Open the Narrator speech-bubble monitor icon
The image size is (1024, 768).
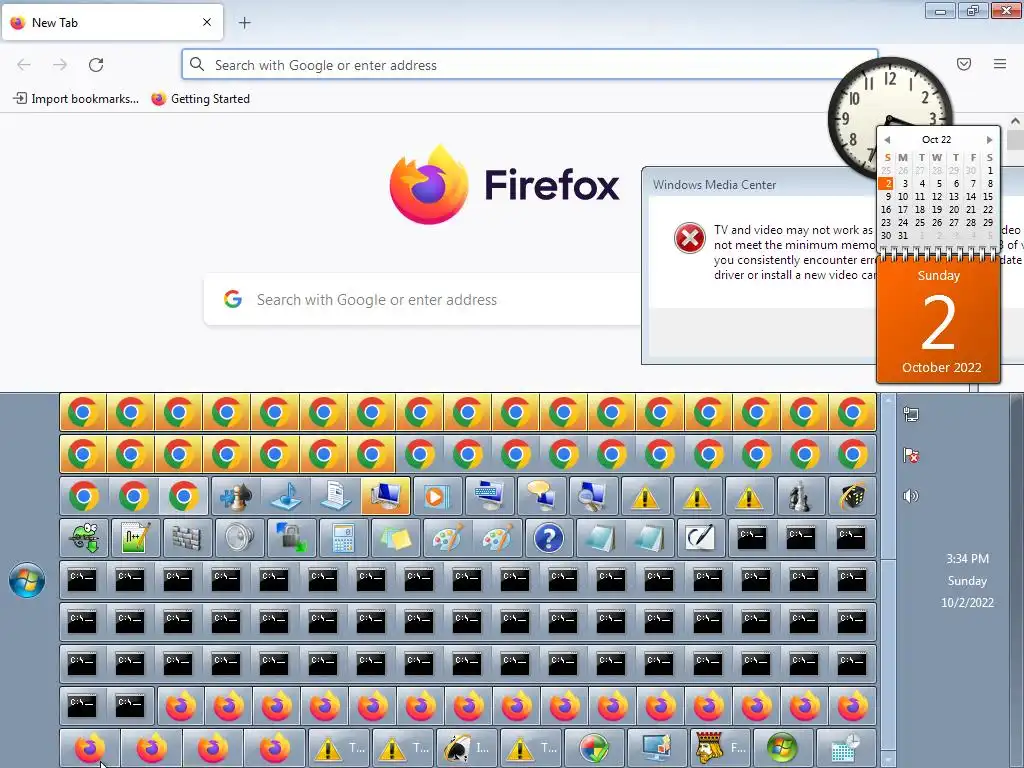point(541,496)
